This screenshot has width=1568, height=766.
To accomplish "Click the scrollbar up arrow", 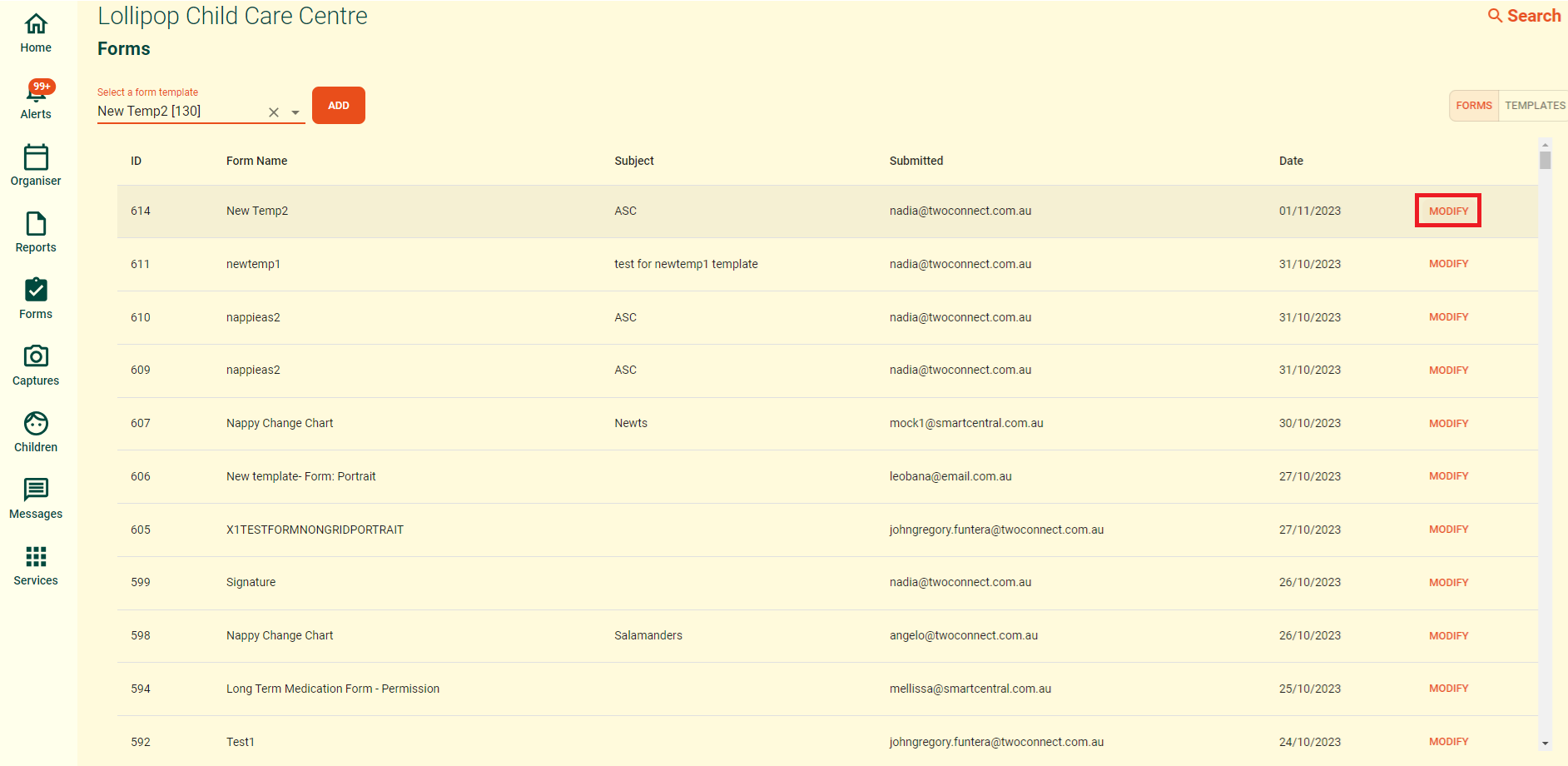I will tap(1545, 145).
